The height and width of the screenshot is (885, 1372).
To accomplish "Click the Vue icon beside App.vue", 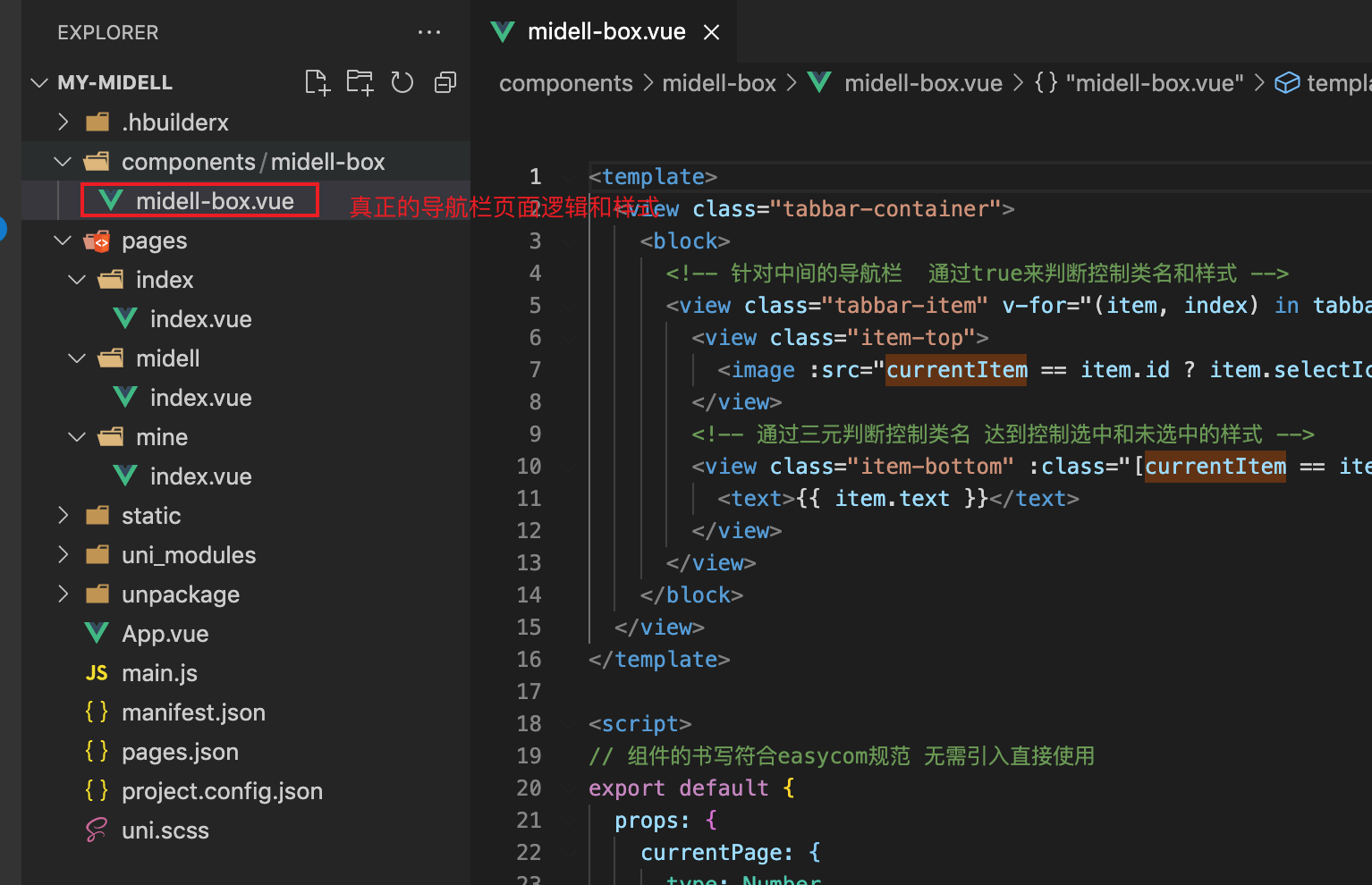I will (x=97, y=633).
